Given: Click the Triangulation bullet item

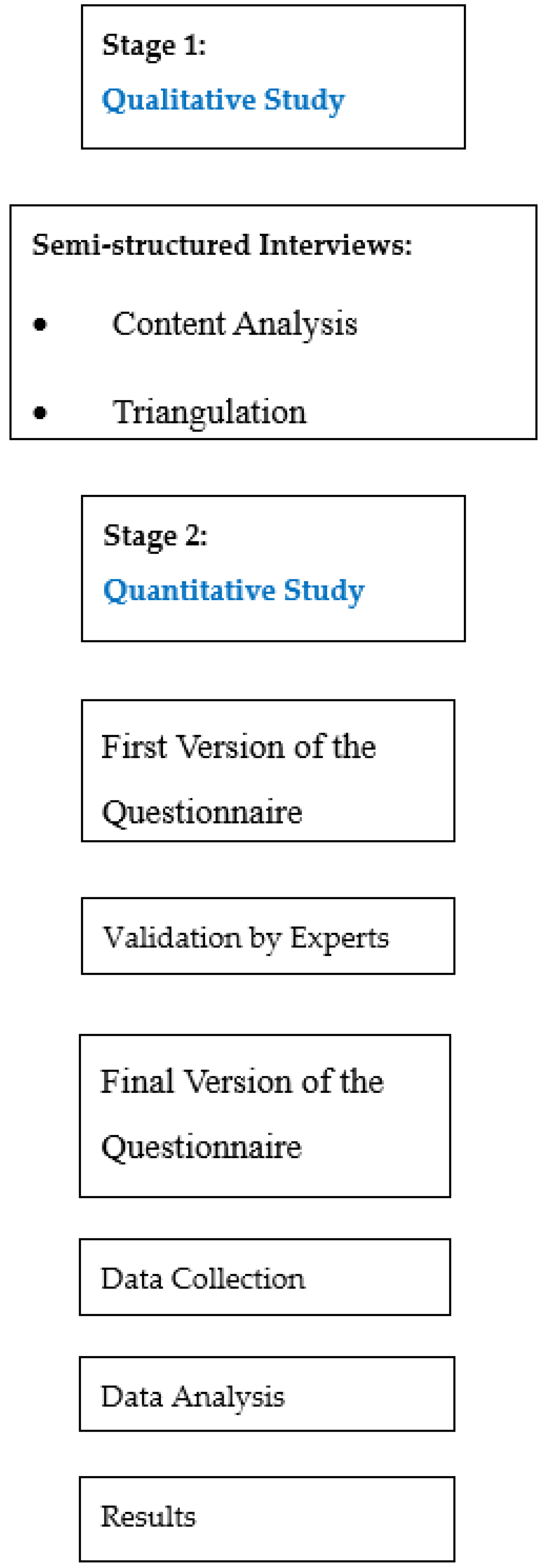Looking at the screenshot, I should click(209, 412).
